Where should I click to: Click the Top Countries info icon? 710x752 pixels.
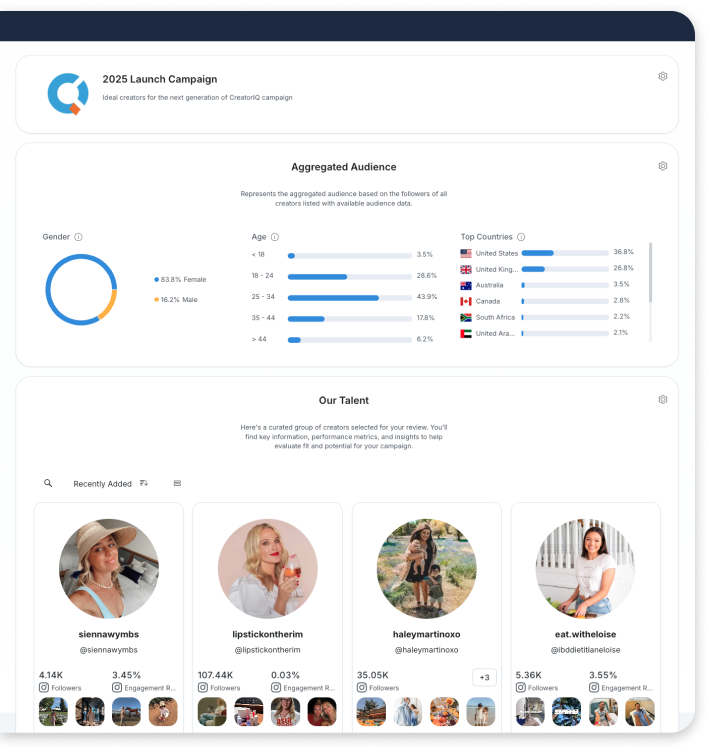521,237
